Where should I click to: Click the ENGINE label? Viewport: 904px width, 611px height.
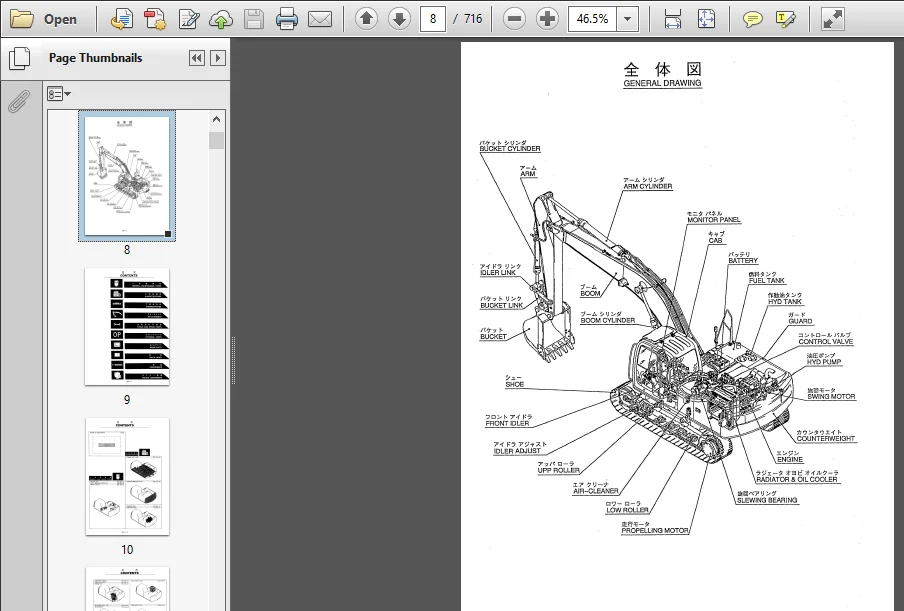789,459
